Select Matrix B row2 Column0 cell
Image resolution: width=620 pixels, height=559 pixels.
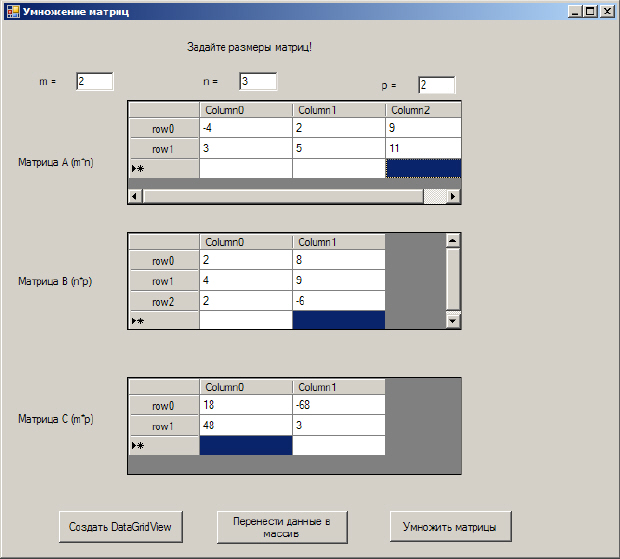click(246, 301)
